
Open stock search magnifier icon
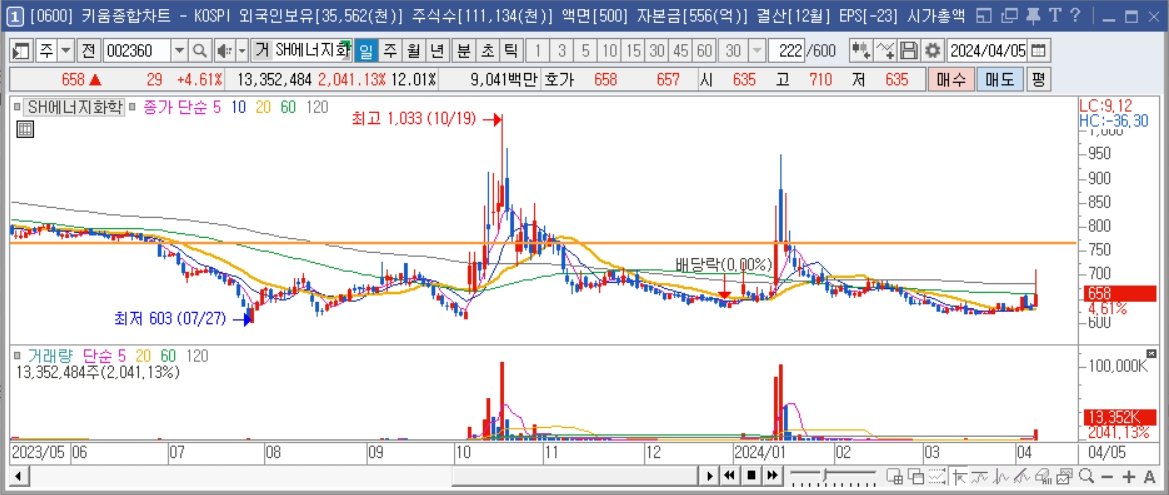[200, 51]
